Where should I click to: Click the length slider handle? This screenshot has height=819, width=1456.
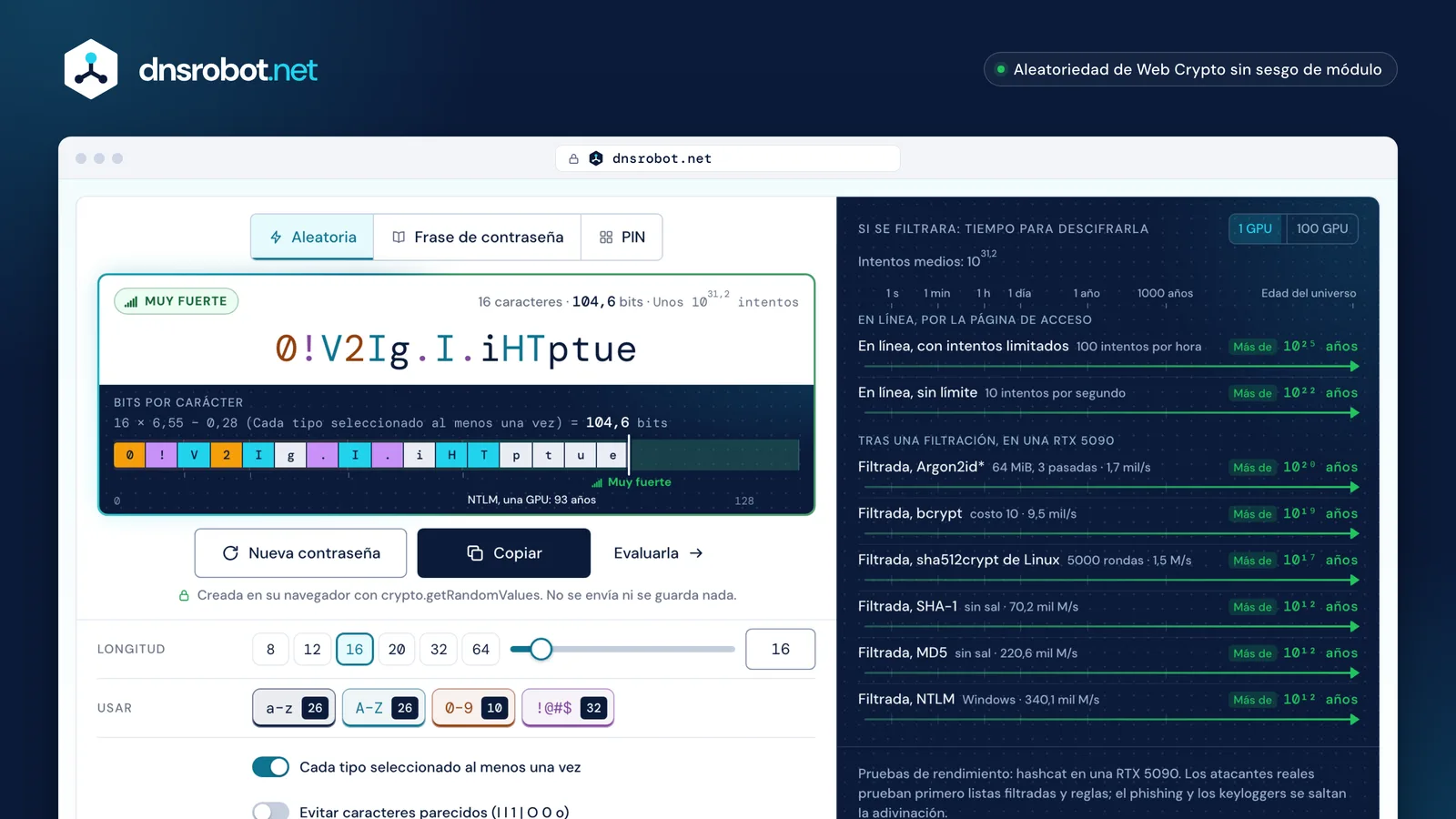point(541,649)
